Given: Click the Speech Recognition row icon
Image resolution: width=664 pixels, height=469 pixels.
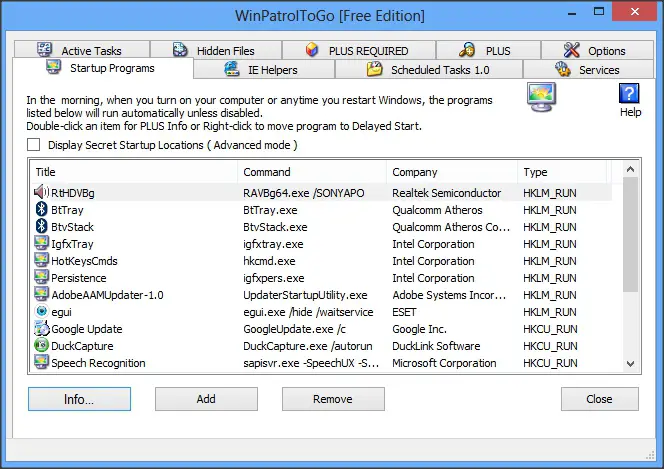Looking at the screenshot, I should (42, 362).
